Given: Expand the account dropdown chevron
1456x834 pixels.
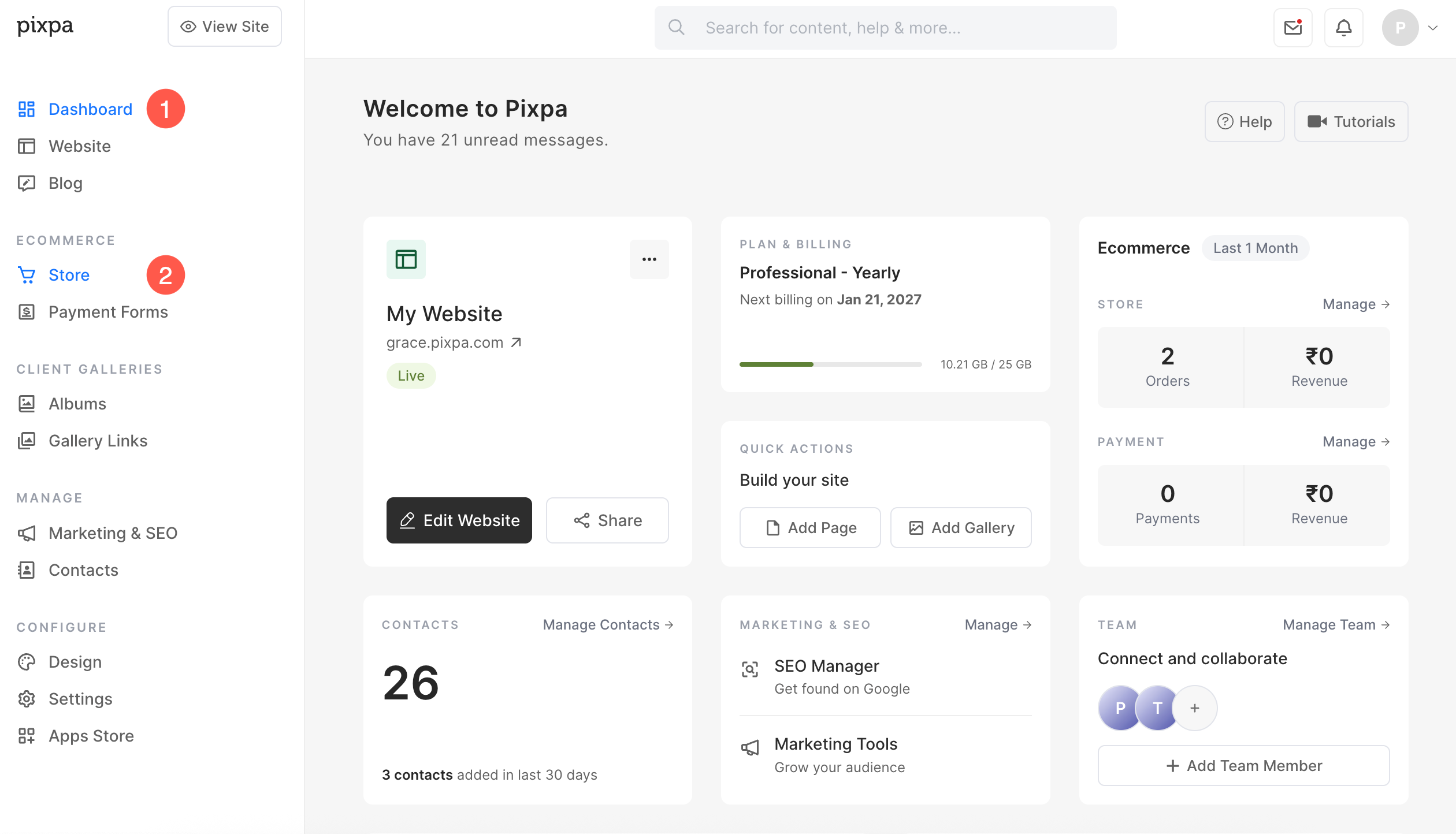Looking at the screenshot, I should (x=1433, y=27).
